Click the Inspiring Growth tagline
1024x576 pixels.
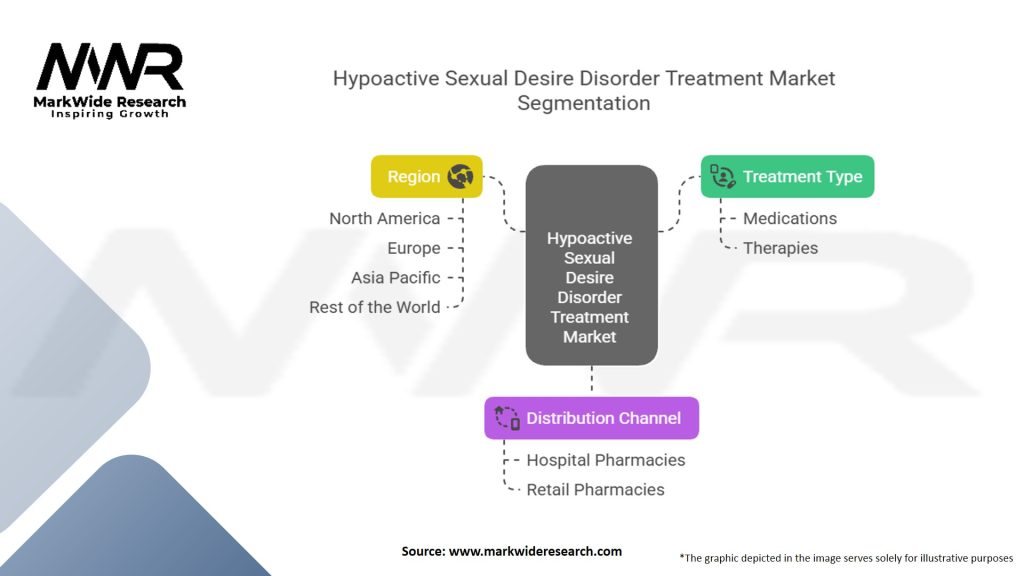[110, 114]
